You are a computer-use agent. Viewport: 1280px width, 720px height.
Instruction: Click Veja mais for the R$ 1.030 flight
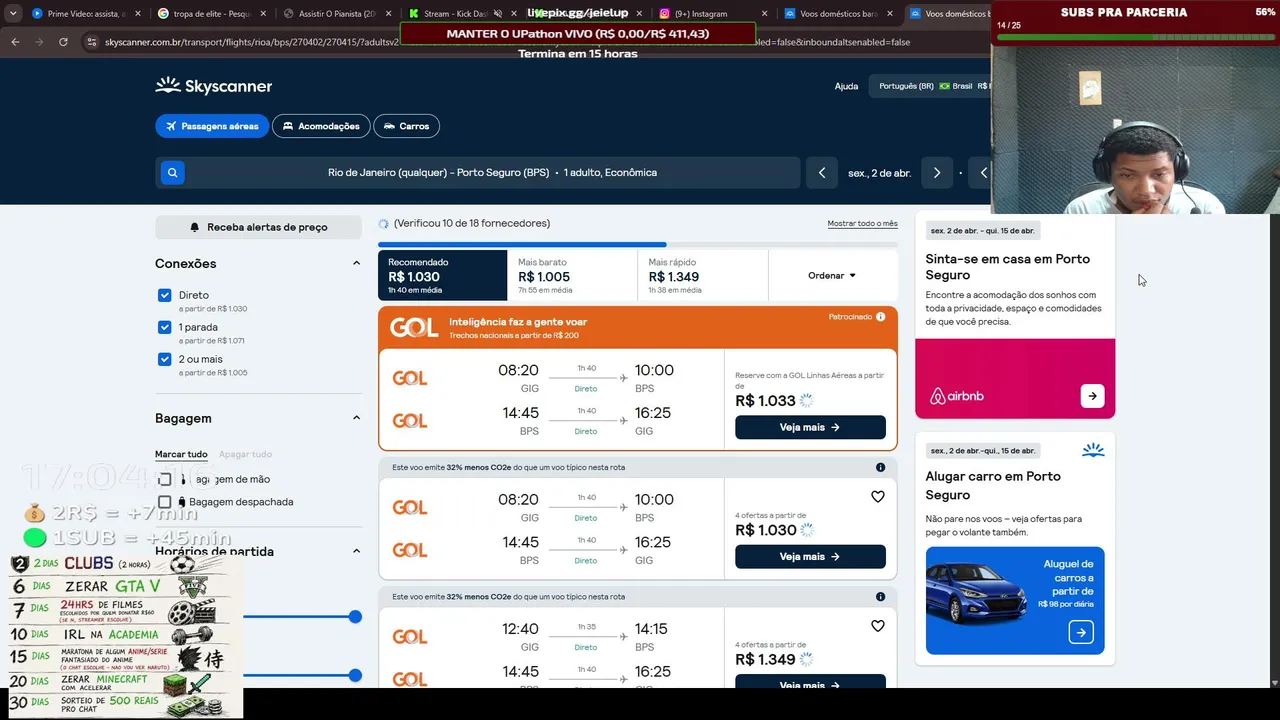coord(810,556)
